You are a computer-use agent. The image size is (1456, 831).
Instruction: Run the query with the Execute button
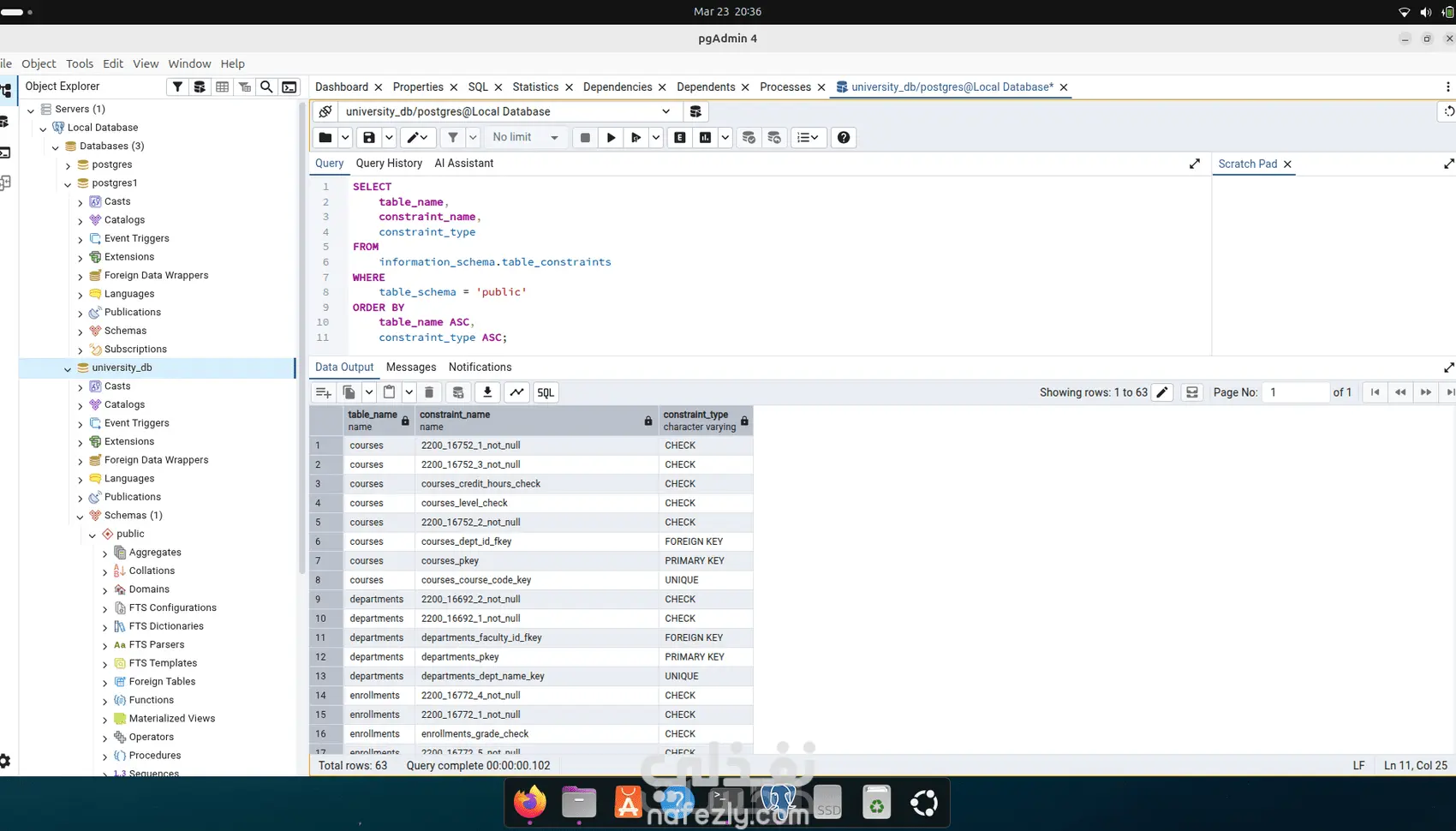click(611, 138)
